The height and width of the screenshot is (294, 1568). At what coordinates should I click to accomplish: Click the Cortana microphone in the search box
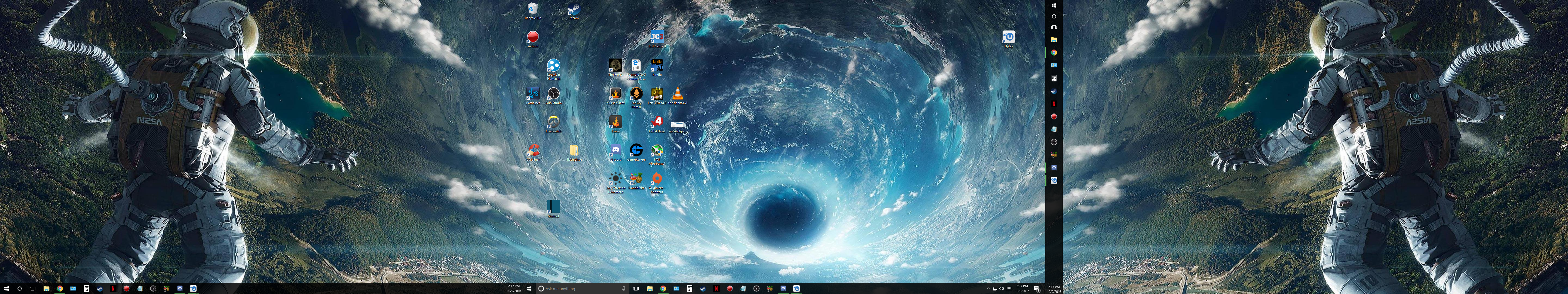623,289
